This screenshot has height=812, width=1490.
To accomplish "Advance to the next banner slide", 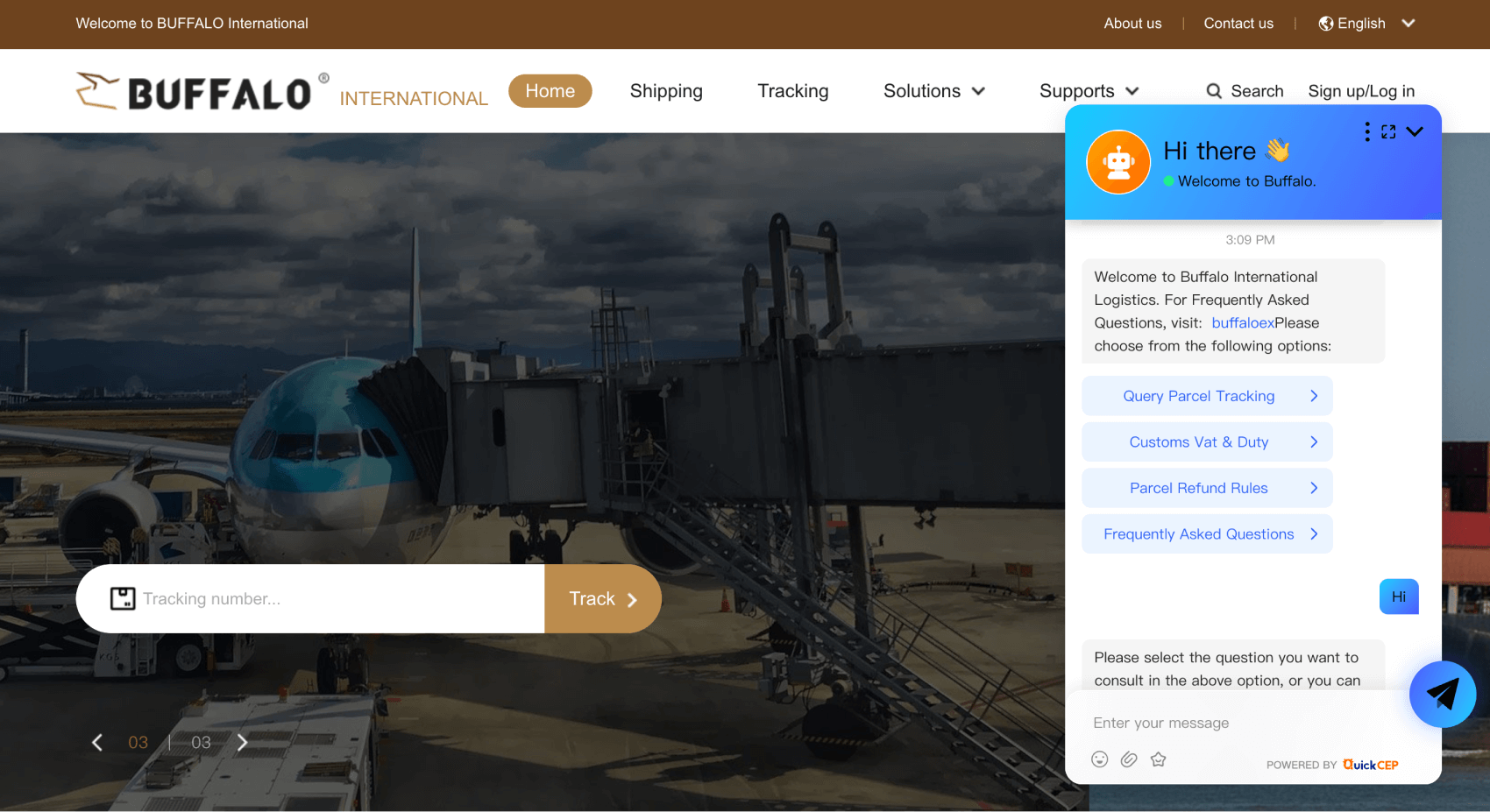I will [243, 743].
